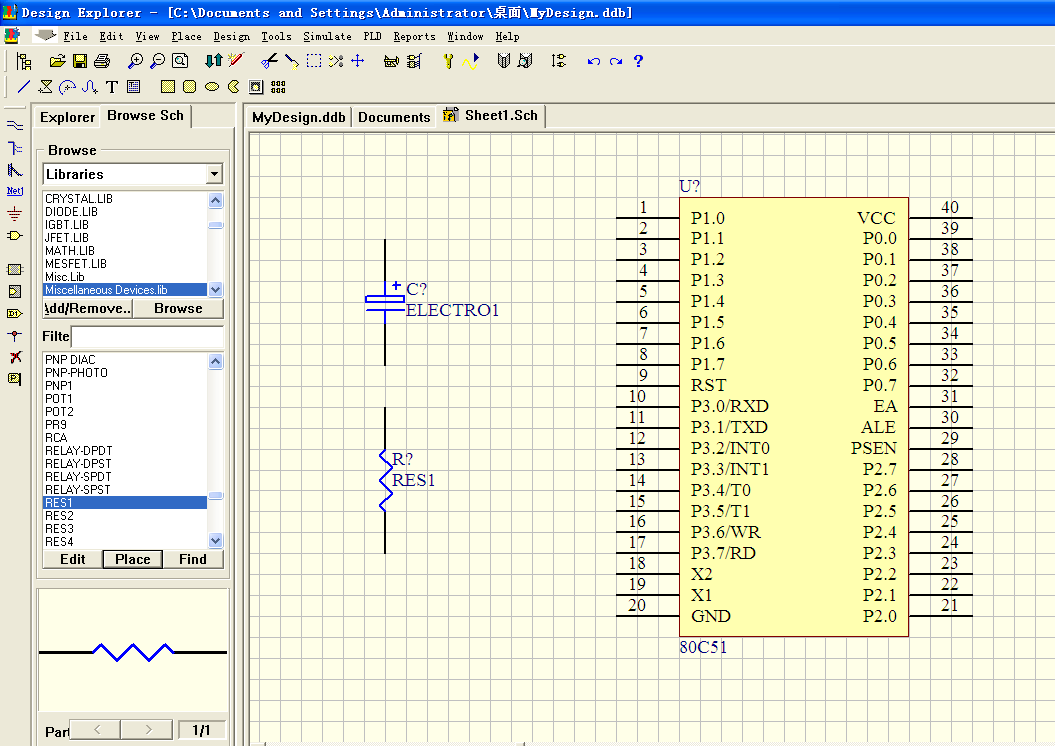
Task: Click the Print icon in toolbar
Action: click(x=101, y=61)
